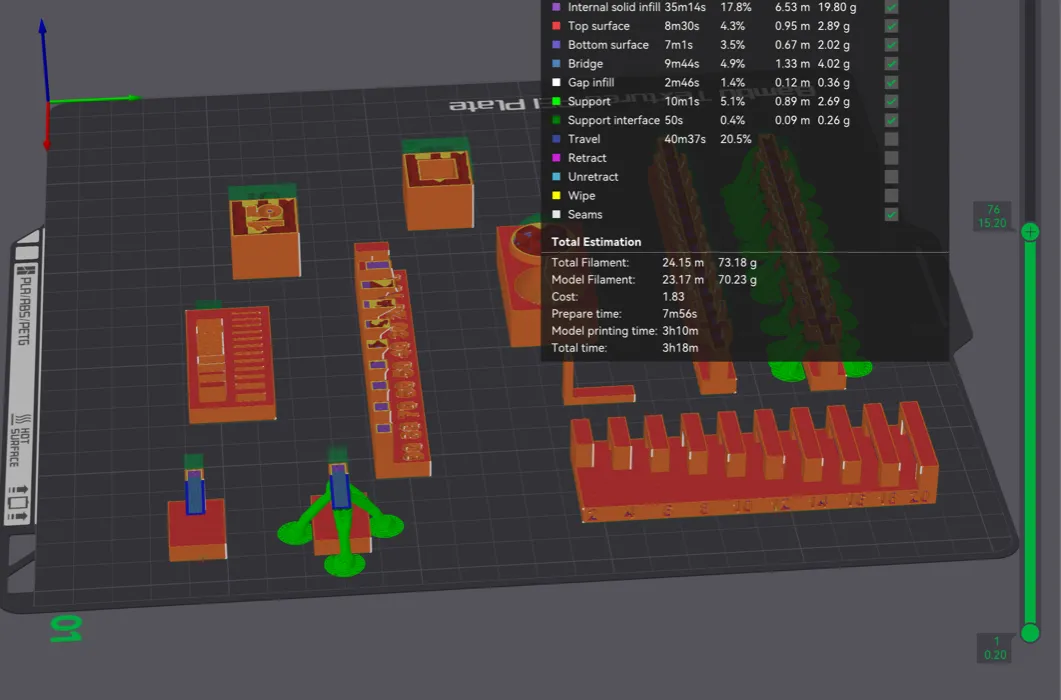The height and width of the screenshot is (700, 1061).
Task: Click the cyan Unretract color swatch
Action: tap(556, 177)
